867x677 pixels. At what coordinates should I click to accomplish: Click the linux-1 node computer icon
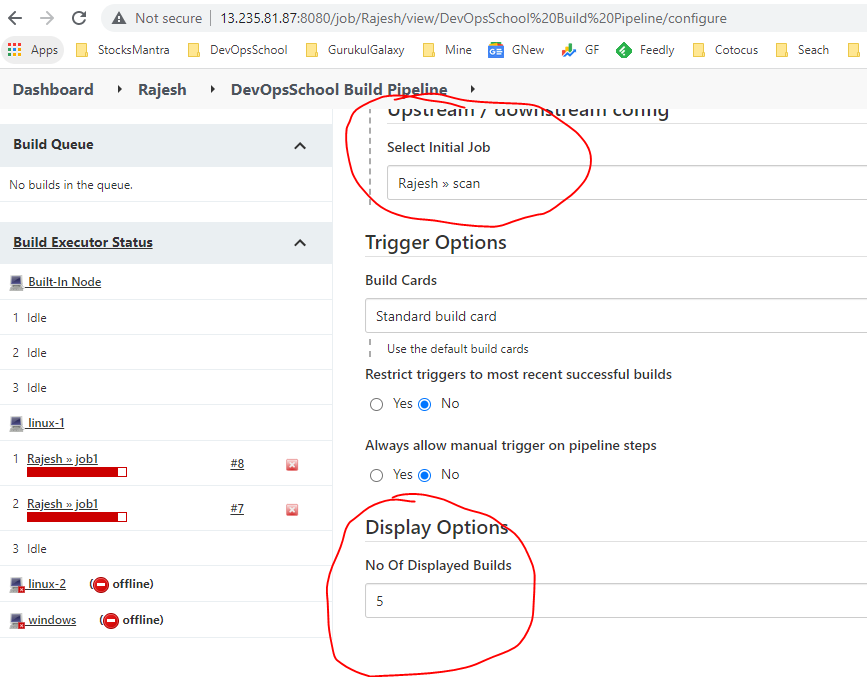(x=17, y=423)
